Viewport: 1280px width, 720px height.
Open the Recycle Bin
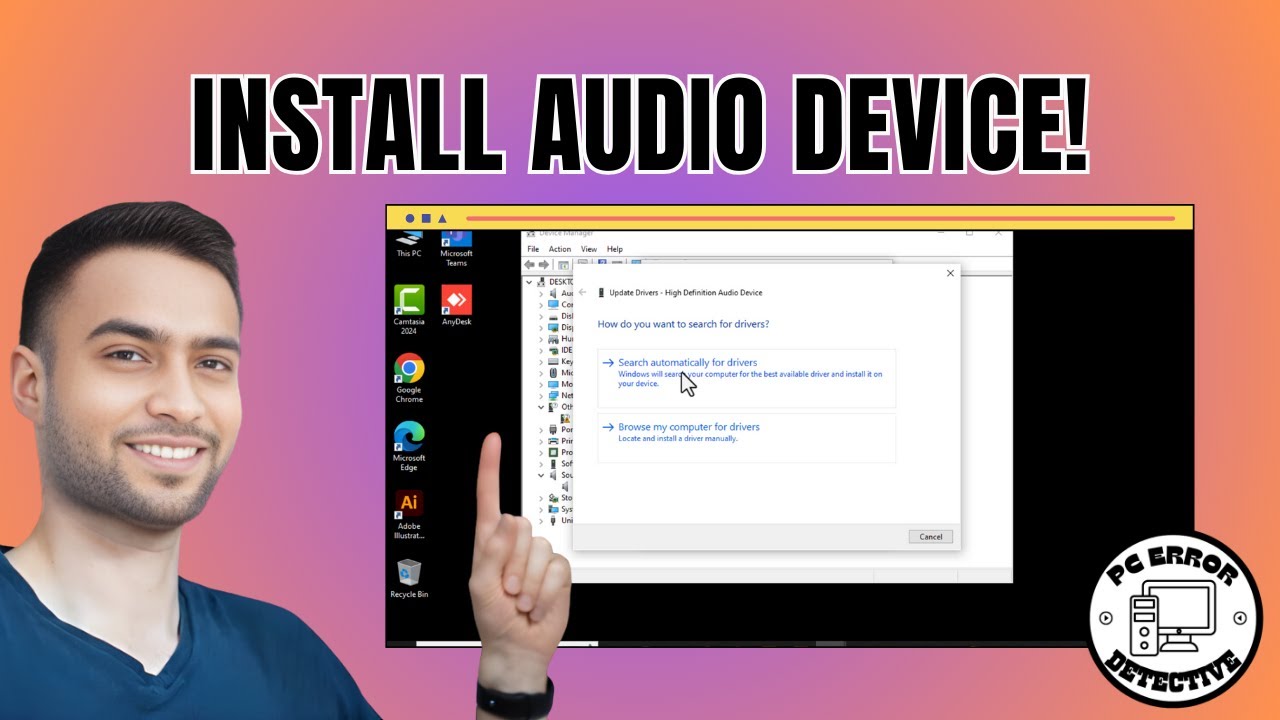(408, 578)
